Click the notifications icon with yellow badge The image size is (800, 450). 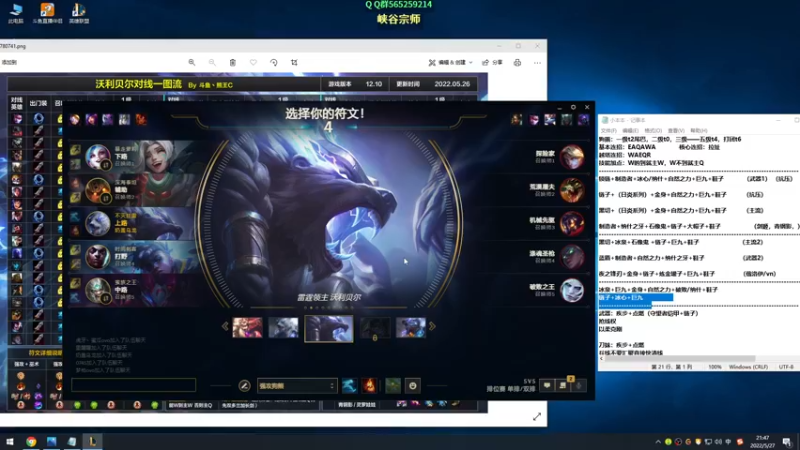pos(563,385)
